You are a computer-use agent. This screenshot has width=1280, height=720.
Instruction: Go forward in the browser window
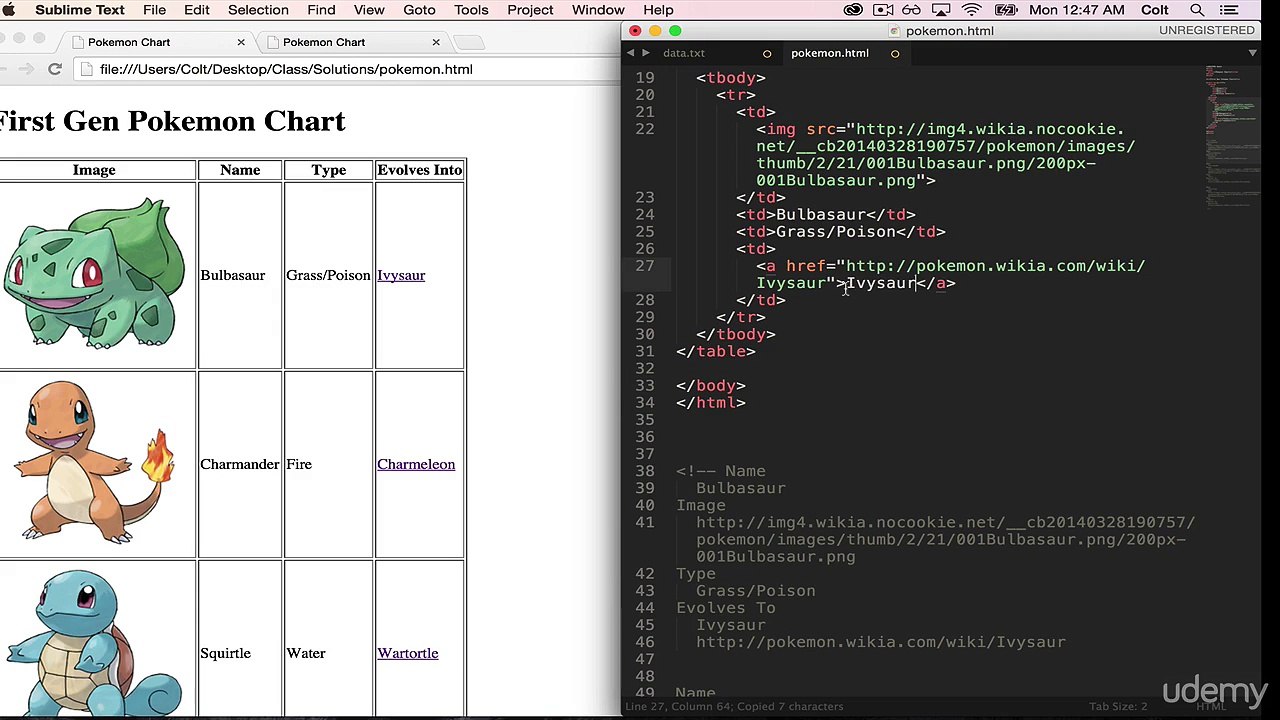26,69
